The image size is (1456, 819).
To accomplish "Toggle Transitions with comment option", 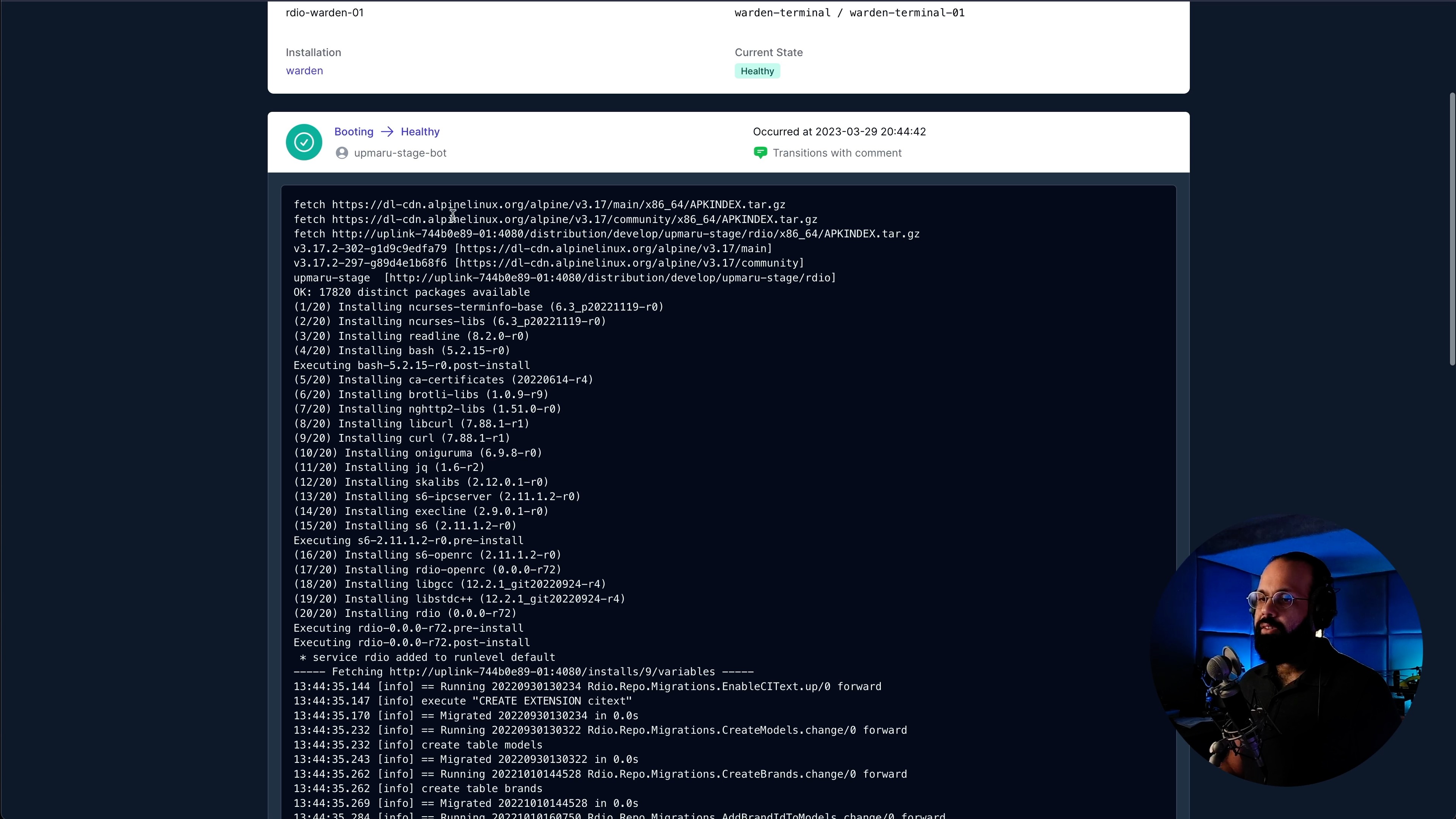I will pos(837,152).
